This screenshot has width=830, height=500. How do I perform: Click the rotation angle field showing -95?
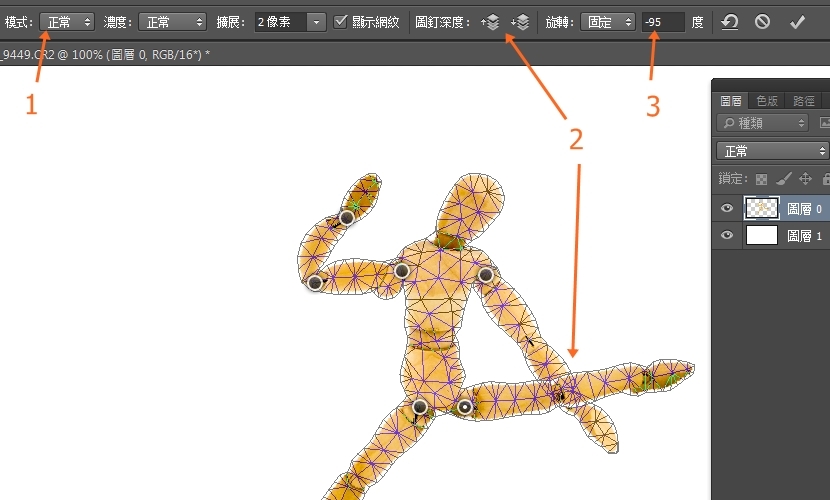(x=662, y=21)
